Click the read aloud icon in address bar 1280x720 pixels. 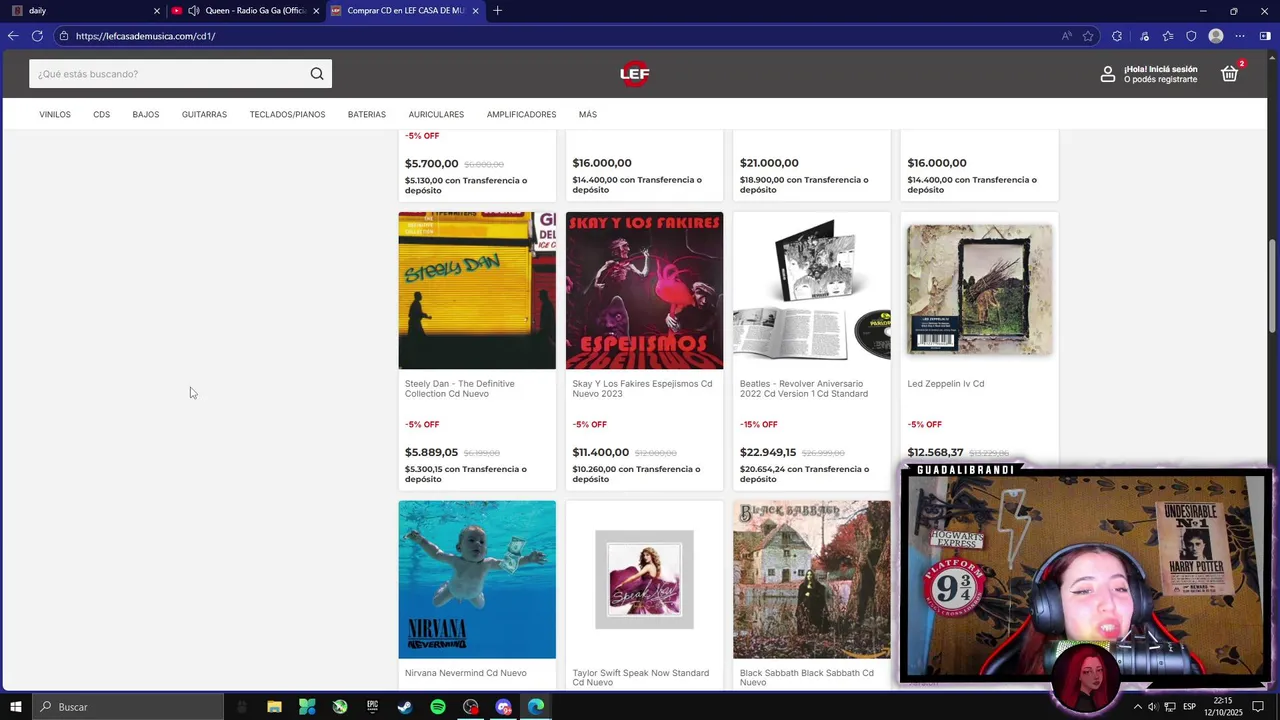click(x=1067, y=36)
